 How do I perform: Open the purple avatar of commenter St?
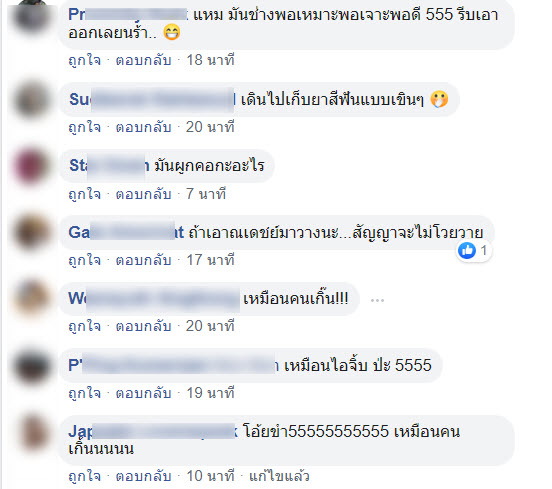point(32,167)
